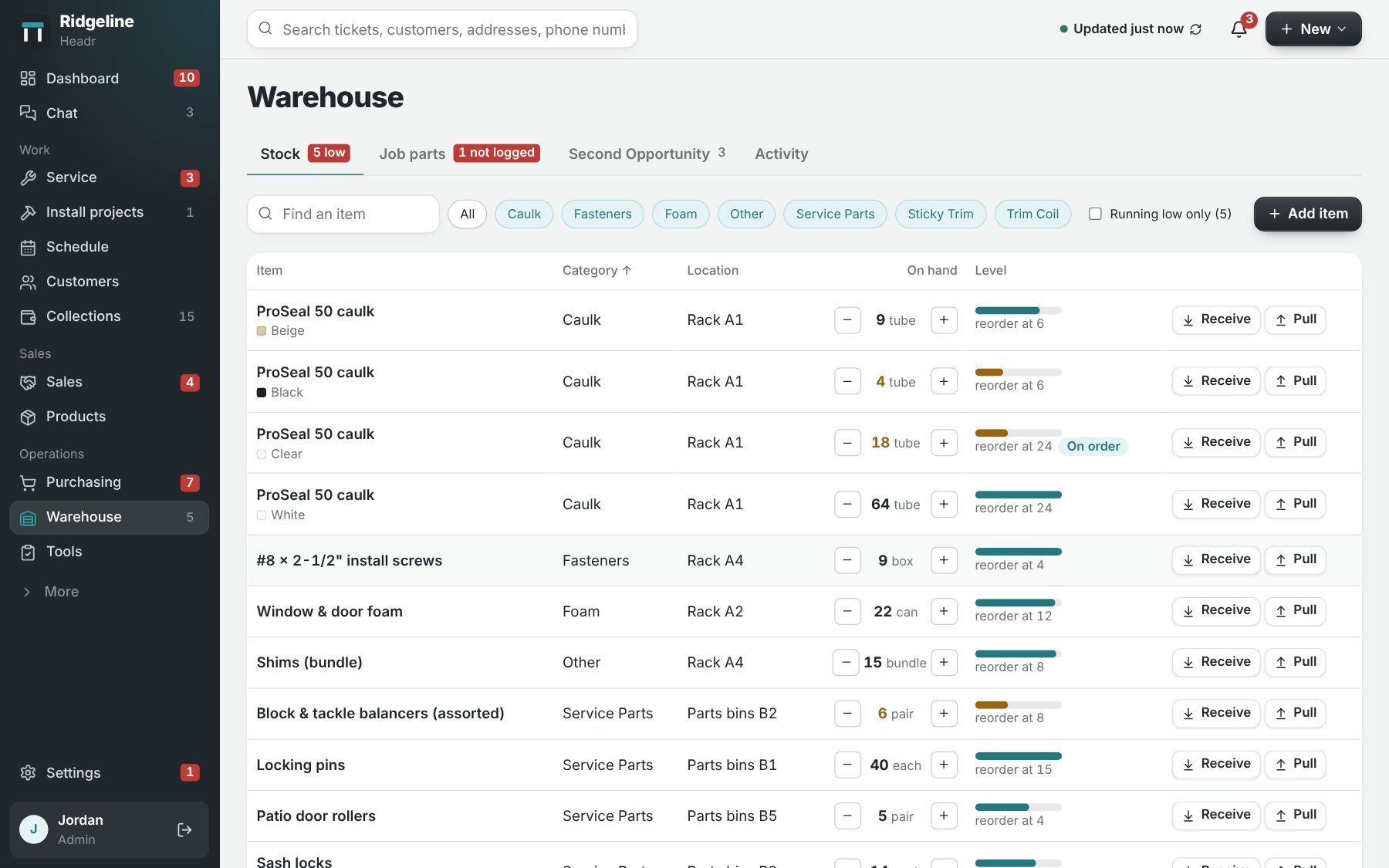Image resolution: width=1389 pixels, height=868 pixels.
Task: Increase Shims bundle quantity
Action: click(x=944, y=662)
